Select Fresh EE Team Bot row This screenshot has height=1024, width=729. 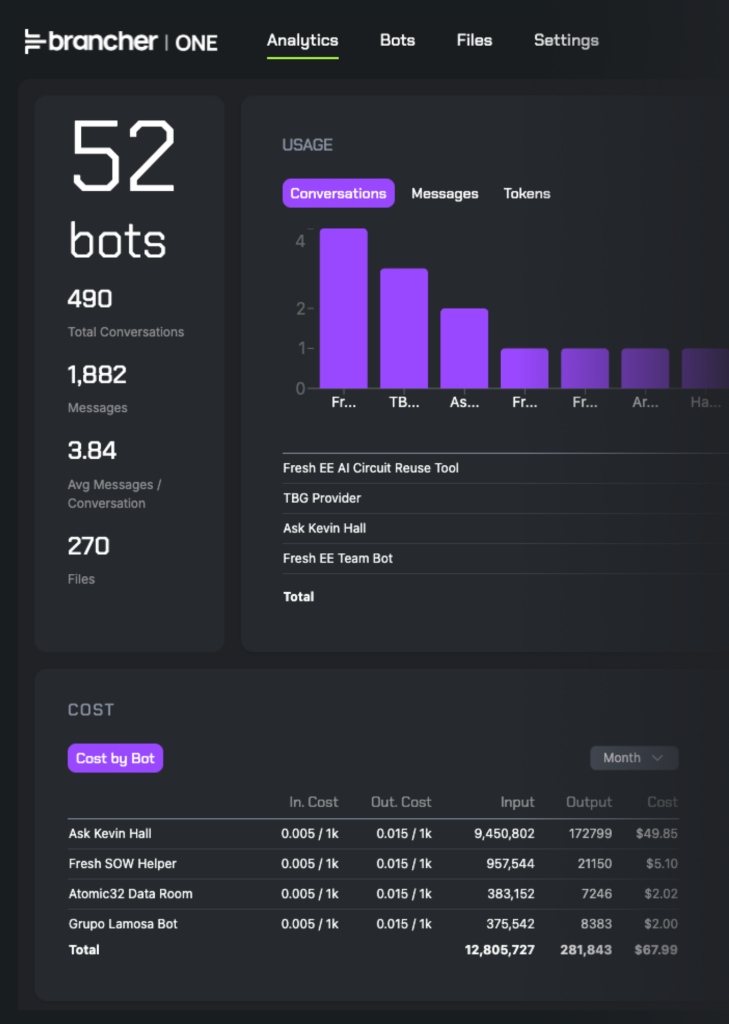[506, 558]
